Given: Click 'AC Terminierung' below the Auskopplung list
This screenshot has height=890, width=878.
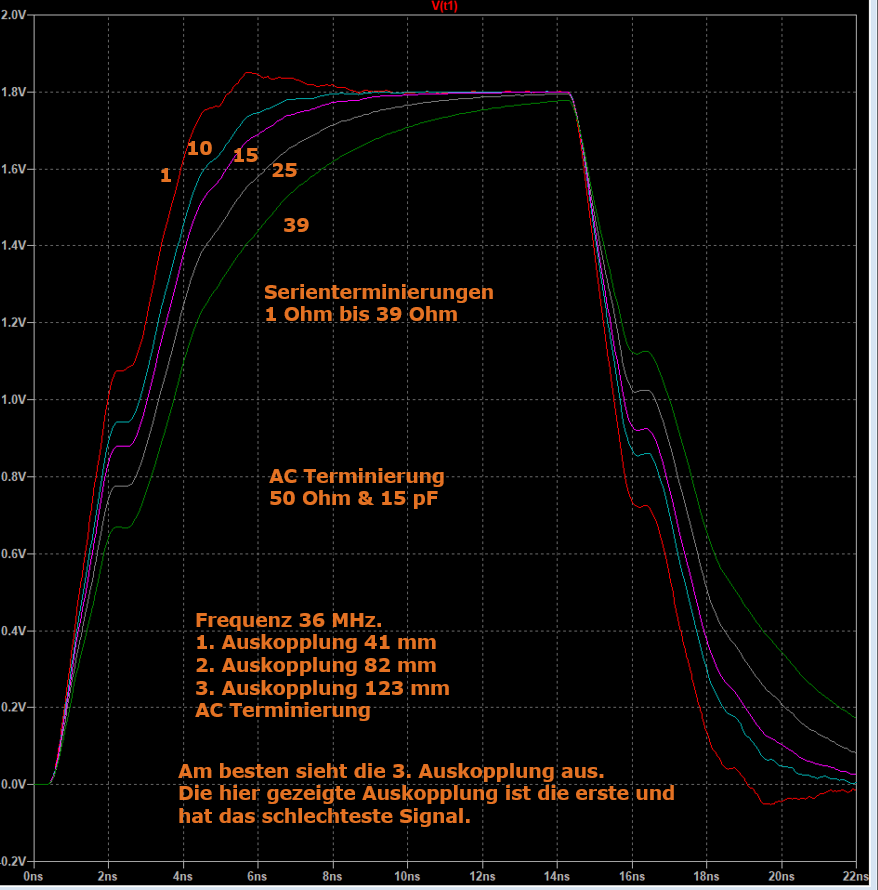Looking at the screenshot, I should [283, 711].
